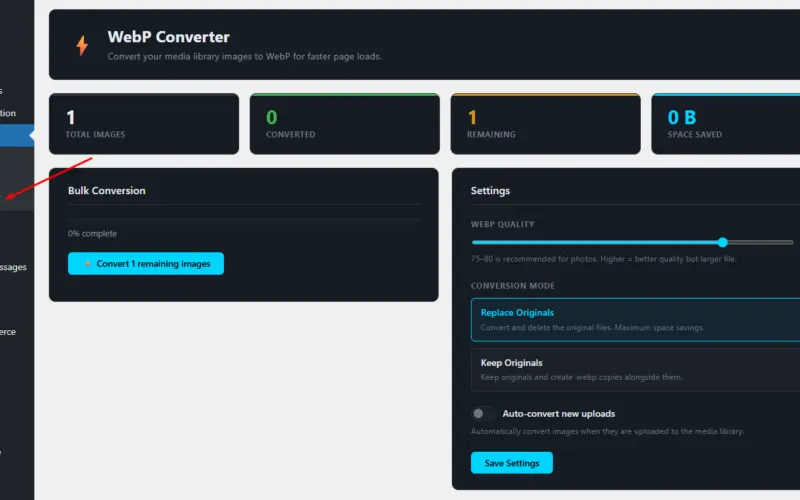Click the Total Images stat card

(144, 124)
